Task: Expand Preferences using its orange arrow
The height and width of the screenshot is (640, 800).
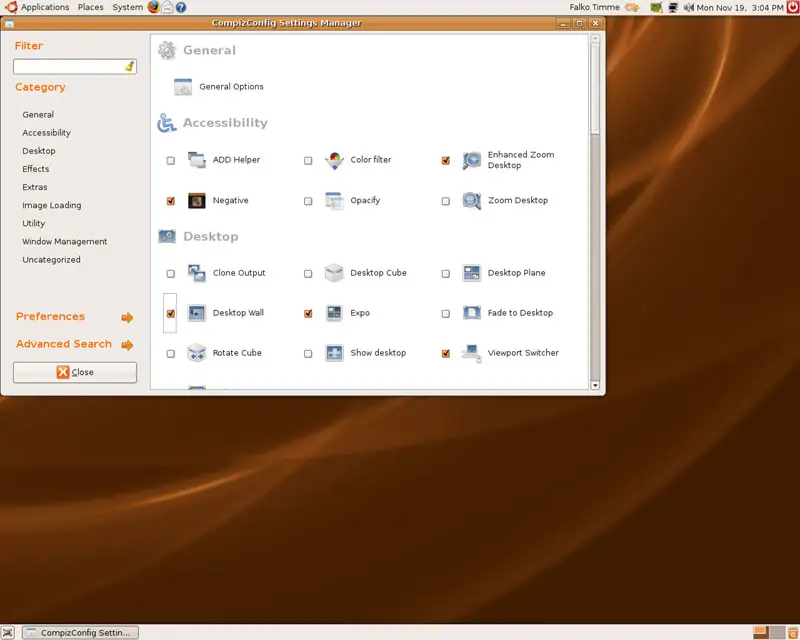Action: (x=127, y=318)
